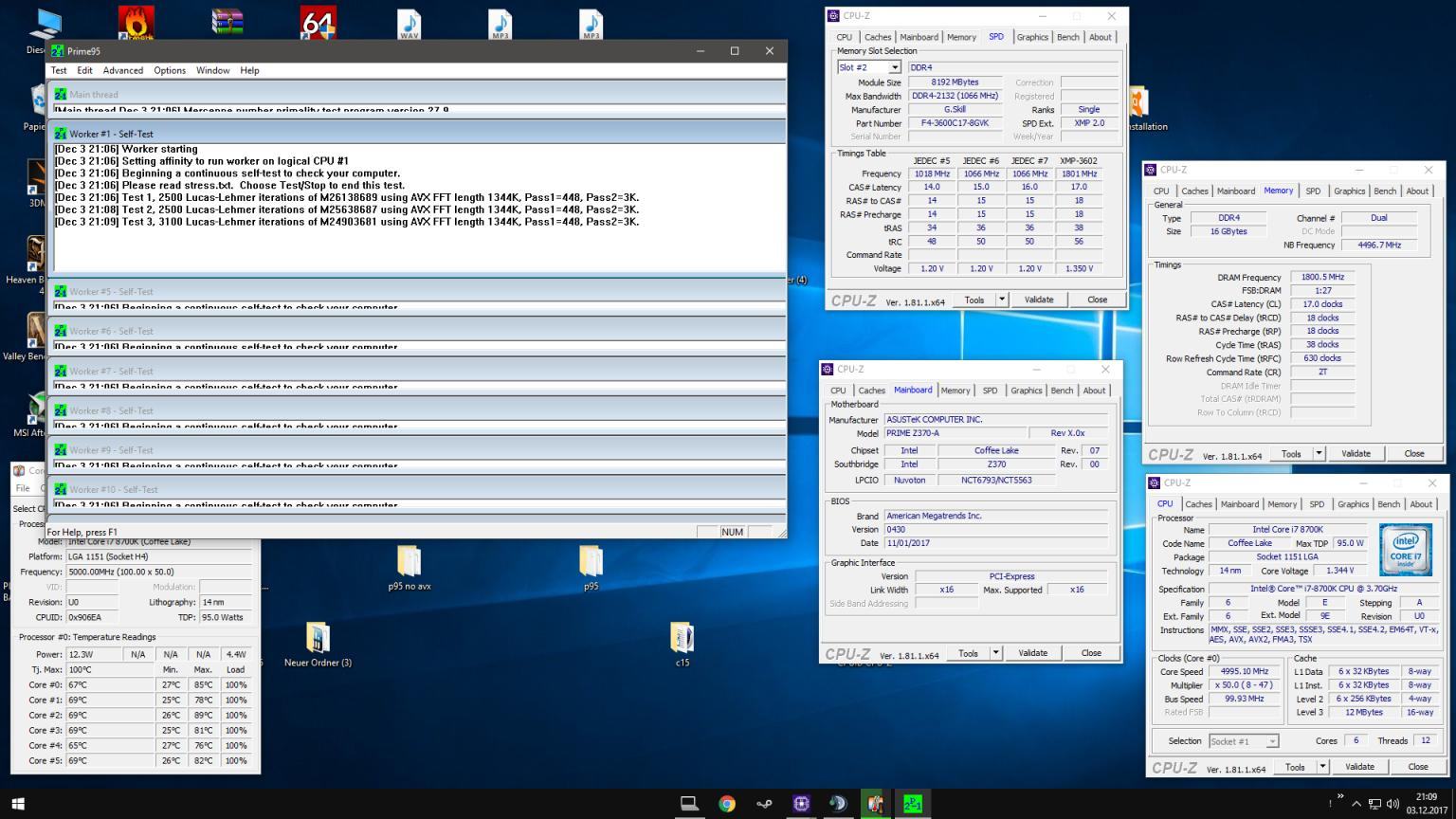Viewport: 1456px width, 819px height.
Task: Click the Main thread window icon
Action: click(61, 94)
